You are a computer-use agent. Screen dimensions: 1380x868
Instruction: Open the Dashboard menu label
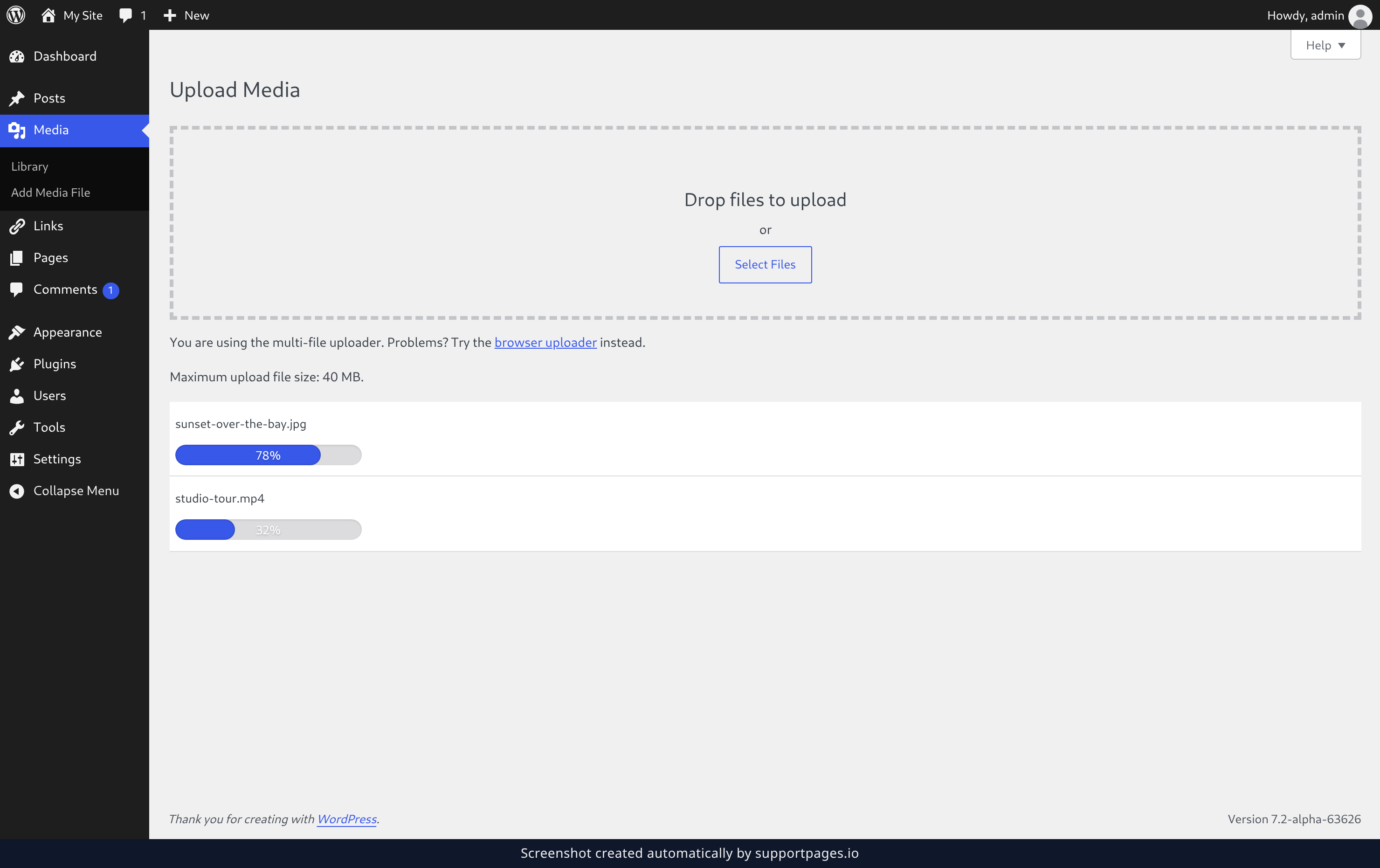tap(65, 56)
